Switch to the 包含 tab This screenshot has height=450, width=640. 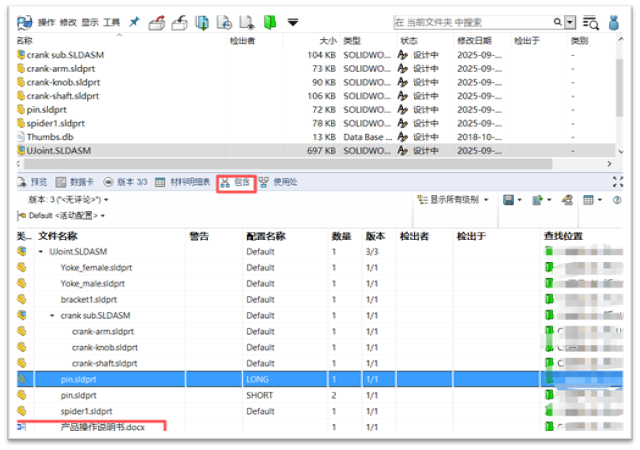236,182
